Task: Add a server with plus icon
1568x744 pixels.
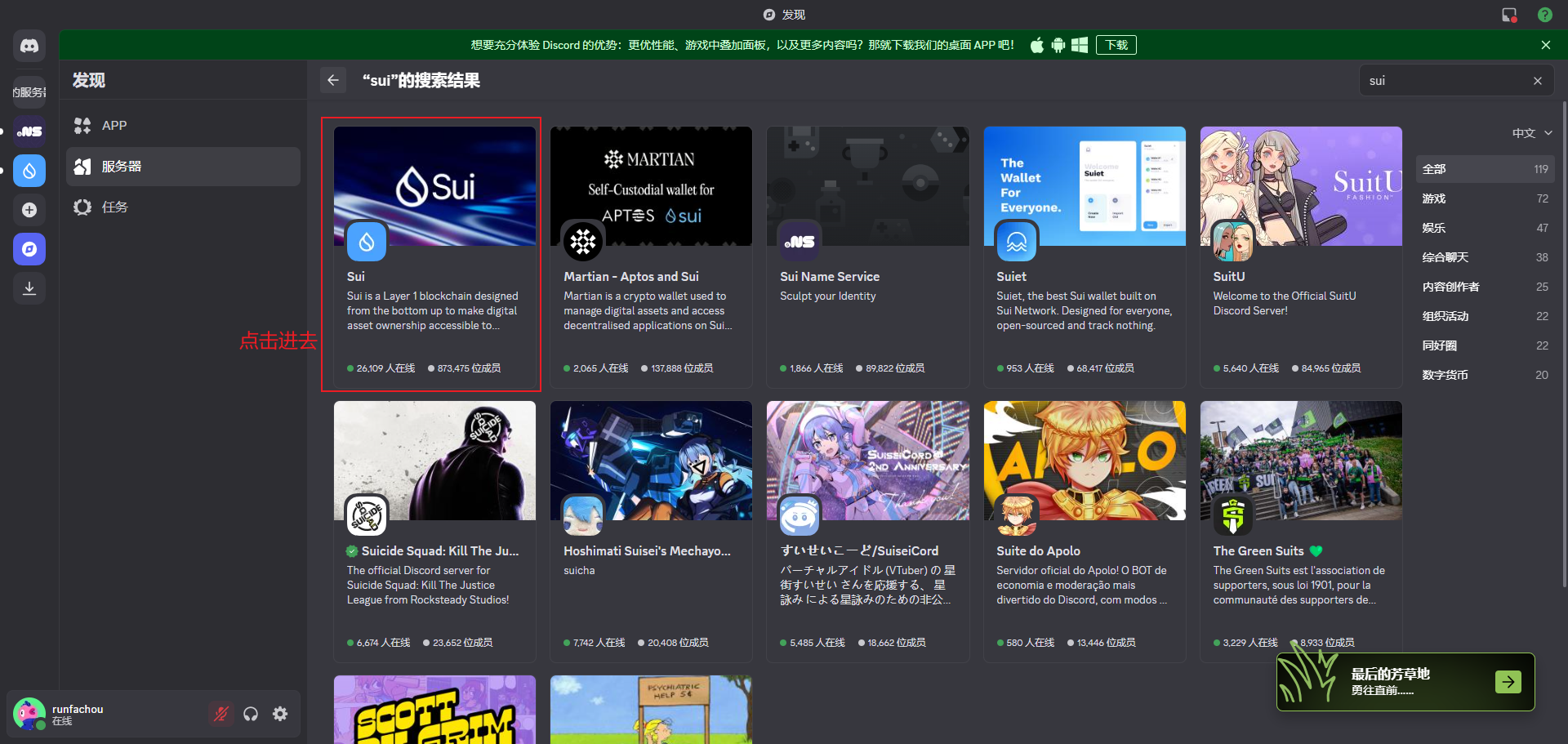Action: (29, 210)
